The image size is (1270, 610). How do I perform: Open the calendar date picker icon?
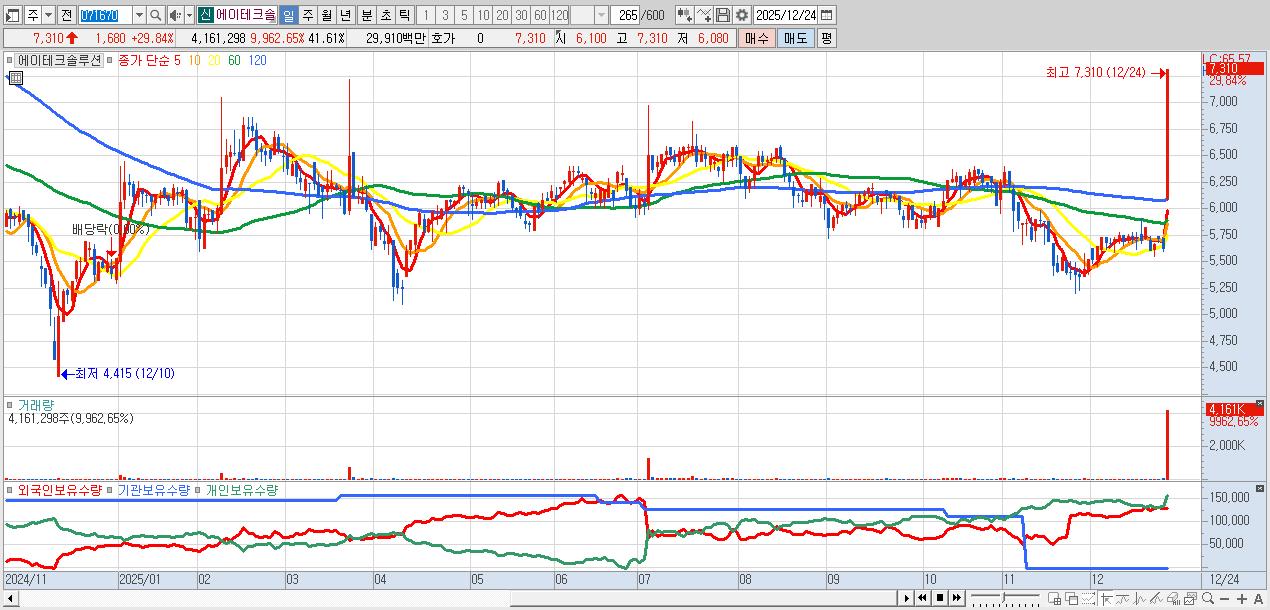coord(827,16)
